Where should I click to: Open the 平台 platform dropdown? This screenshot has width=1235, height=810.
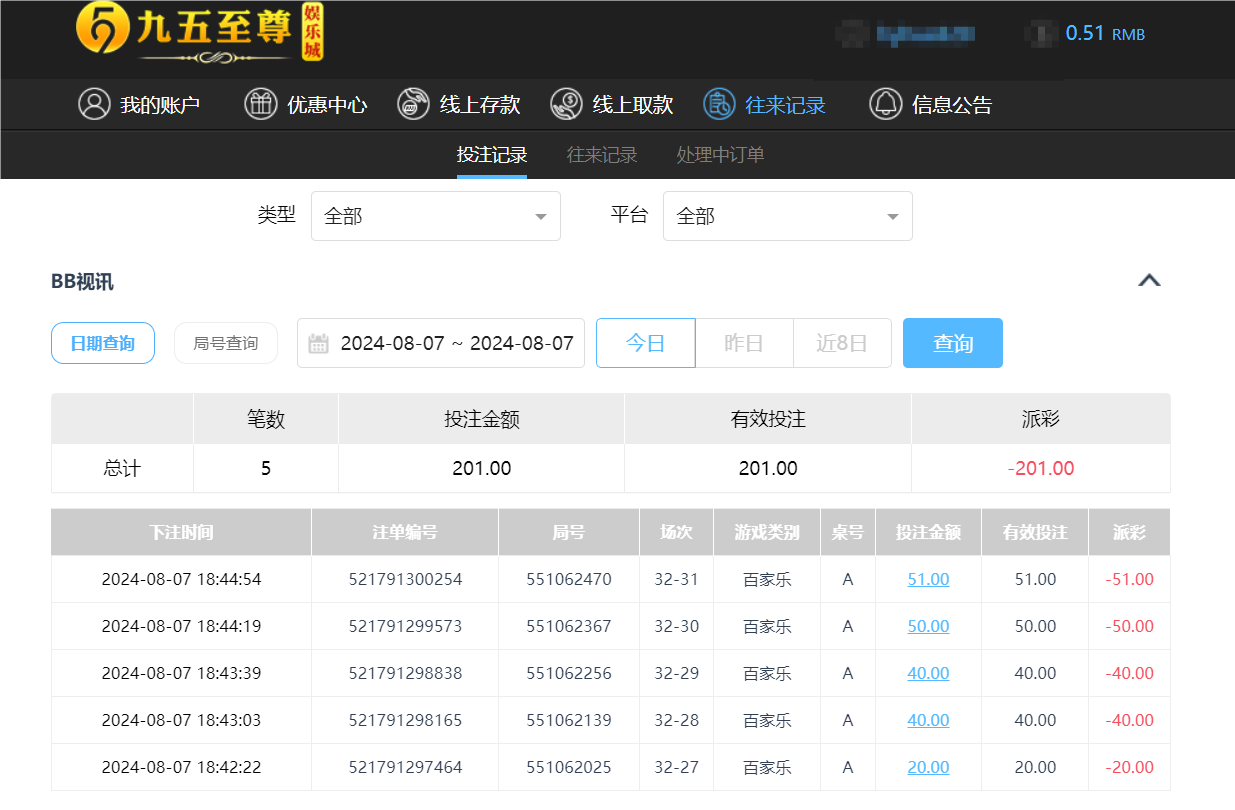click(787, 216)
